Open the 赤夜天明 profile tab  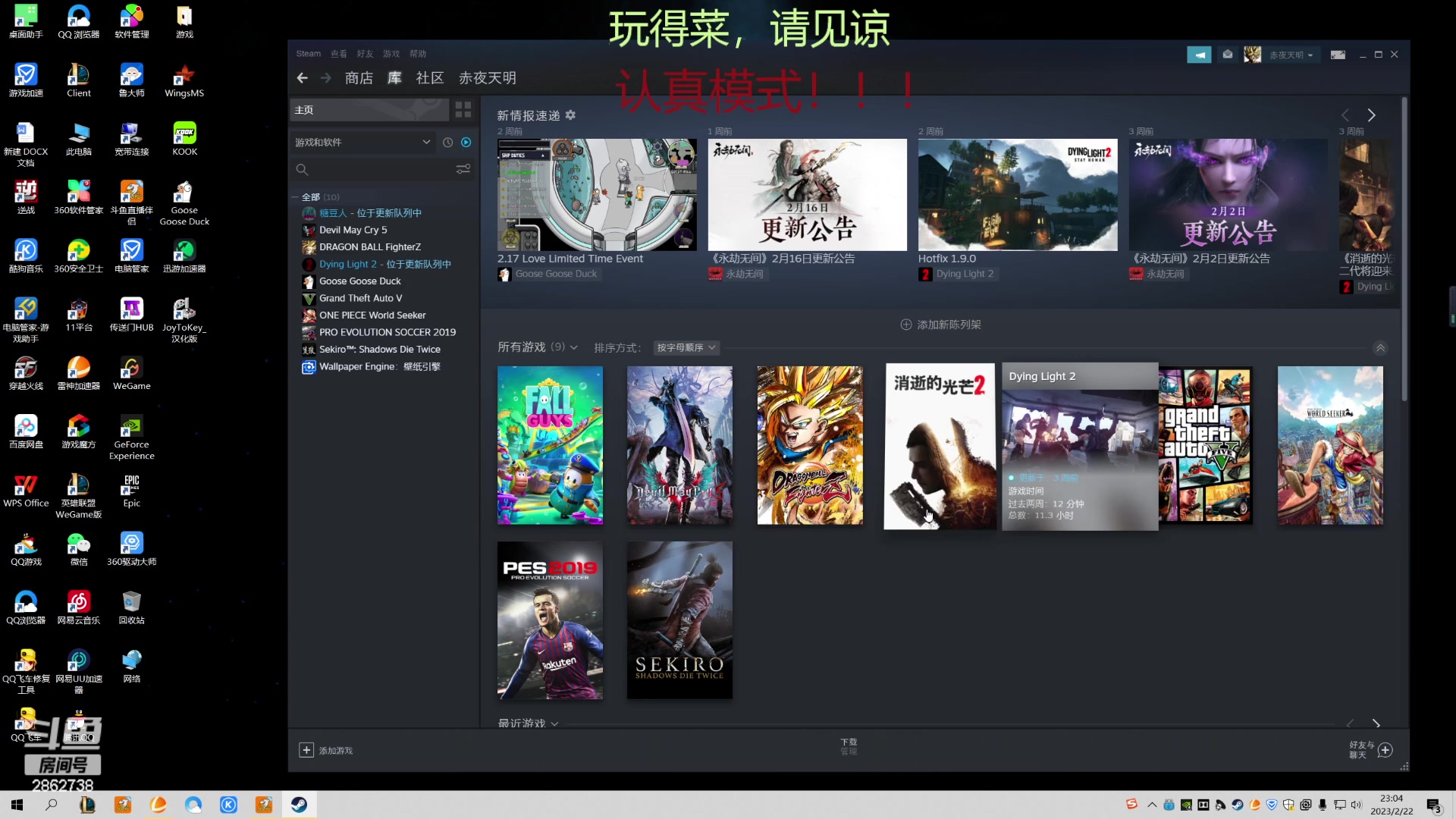(488, 78)
